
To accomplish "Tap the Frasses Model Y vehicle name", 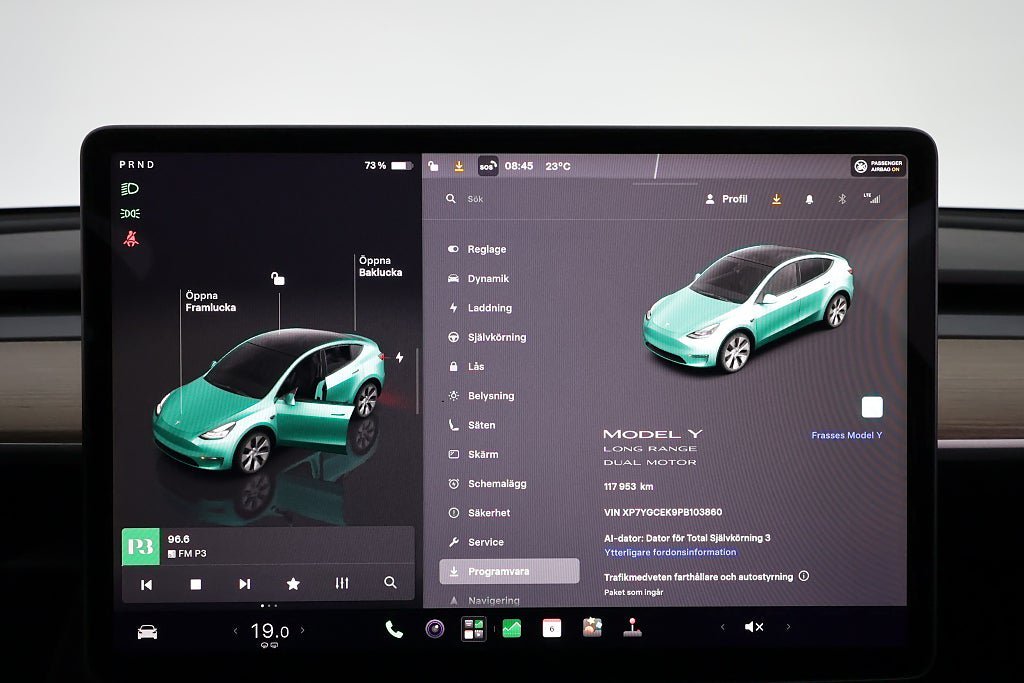I will 846,436.
